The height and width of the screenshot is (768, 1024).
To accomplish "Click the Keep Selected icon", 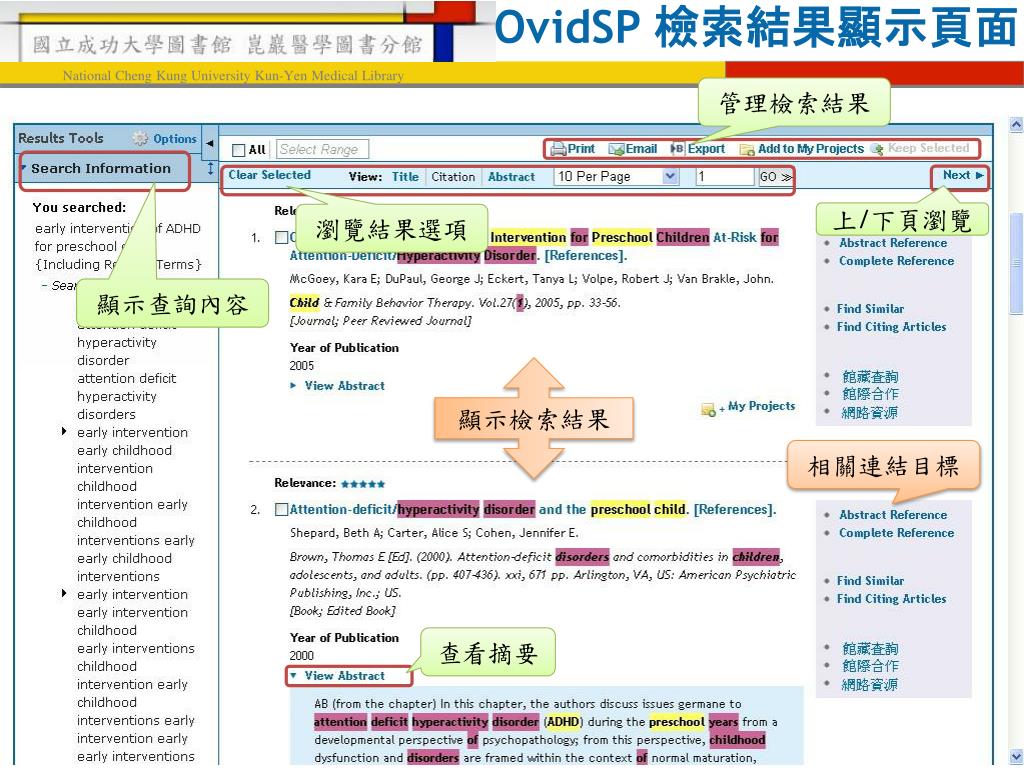I will point(877,149).
